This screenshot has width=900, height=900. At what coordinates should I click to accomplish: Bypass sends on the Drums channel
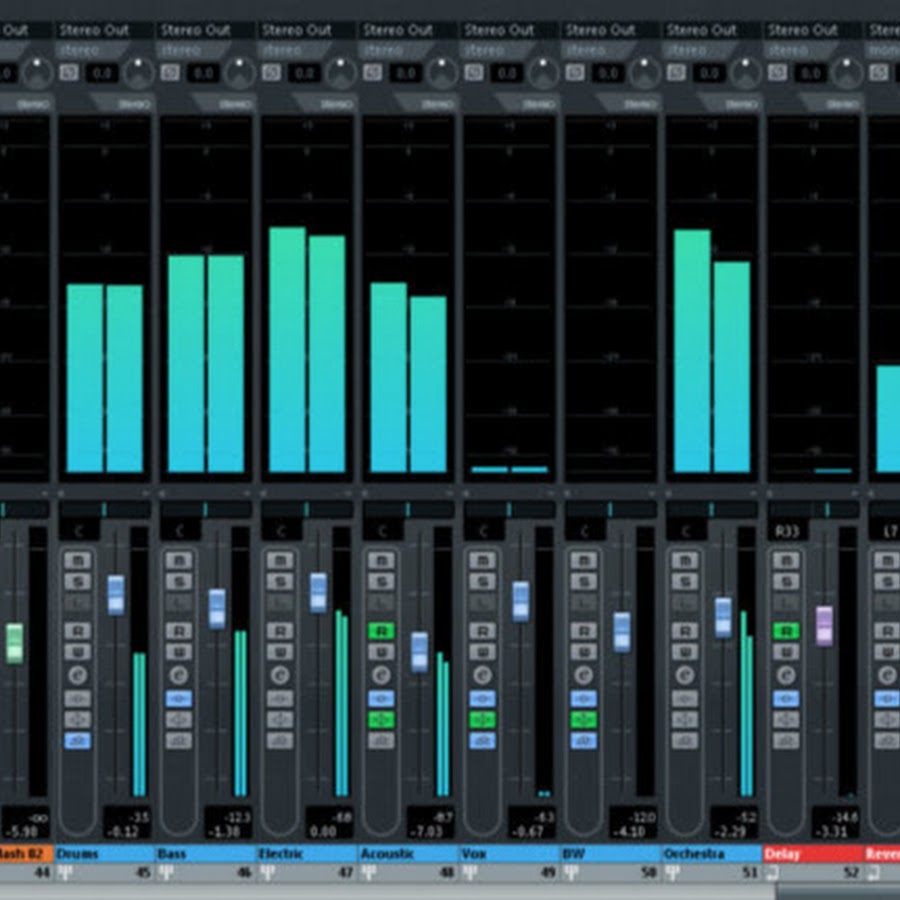(77, 741)
